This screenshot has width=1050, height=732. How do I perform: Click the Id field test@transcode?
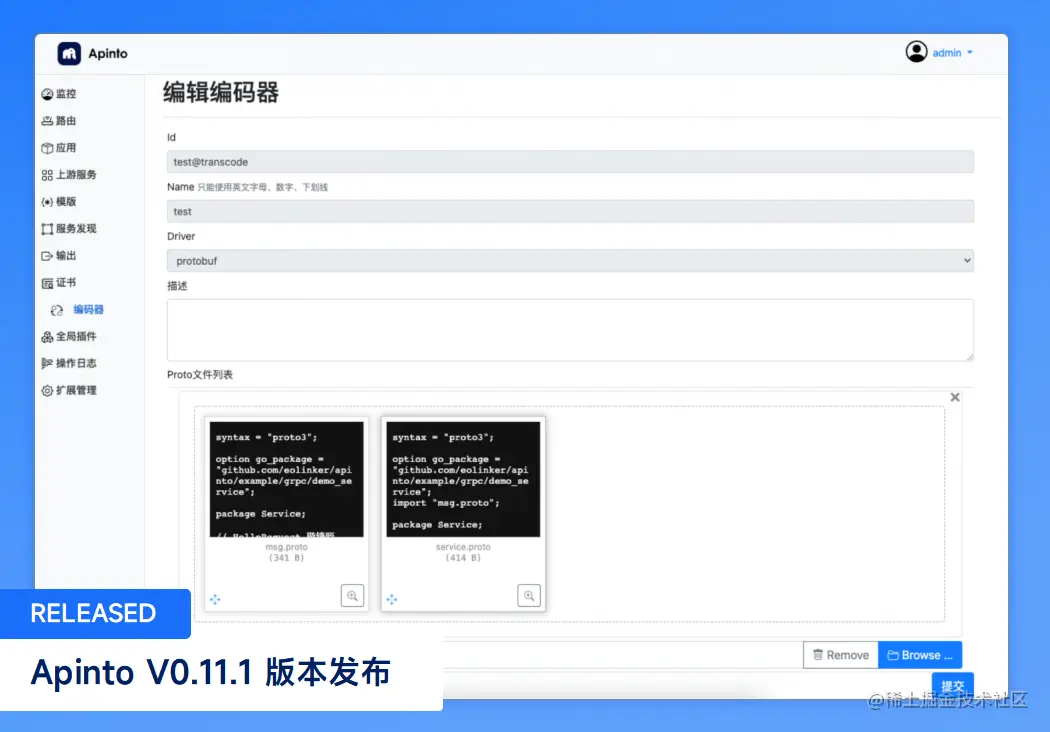pyautogui.click(x=570, y=162)
